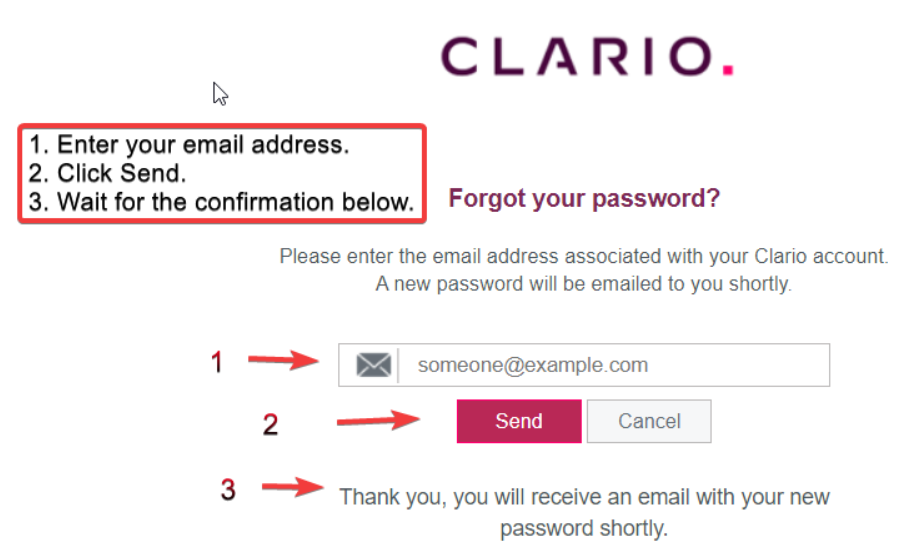The image size is (908, 554).
Task: Click the "Forgot your password?" heading
Action: tap(584, 199)
